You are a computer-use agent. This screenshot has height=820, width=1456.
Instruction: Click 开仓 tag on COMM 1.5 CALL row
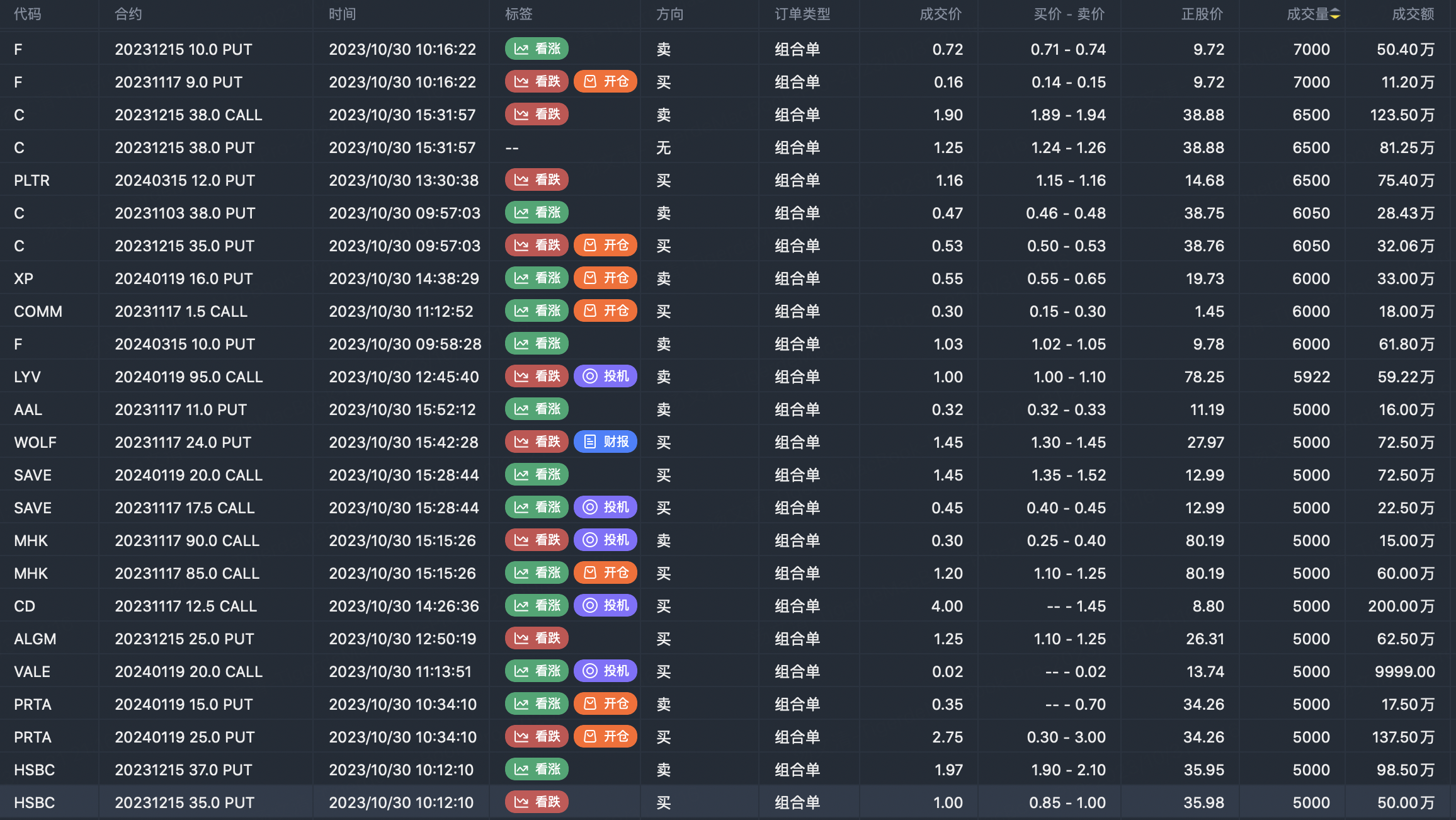605,311
